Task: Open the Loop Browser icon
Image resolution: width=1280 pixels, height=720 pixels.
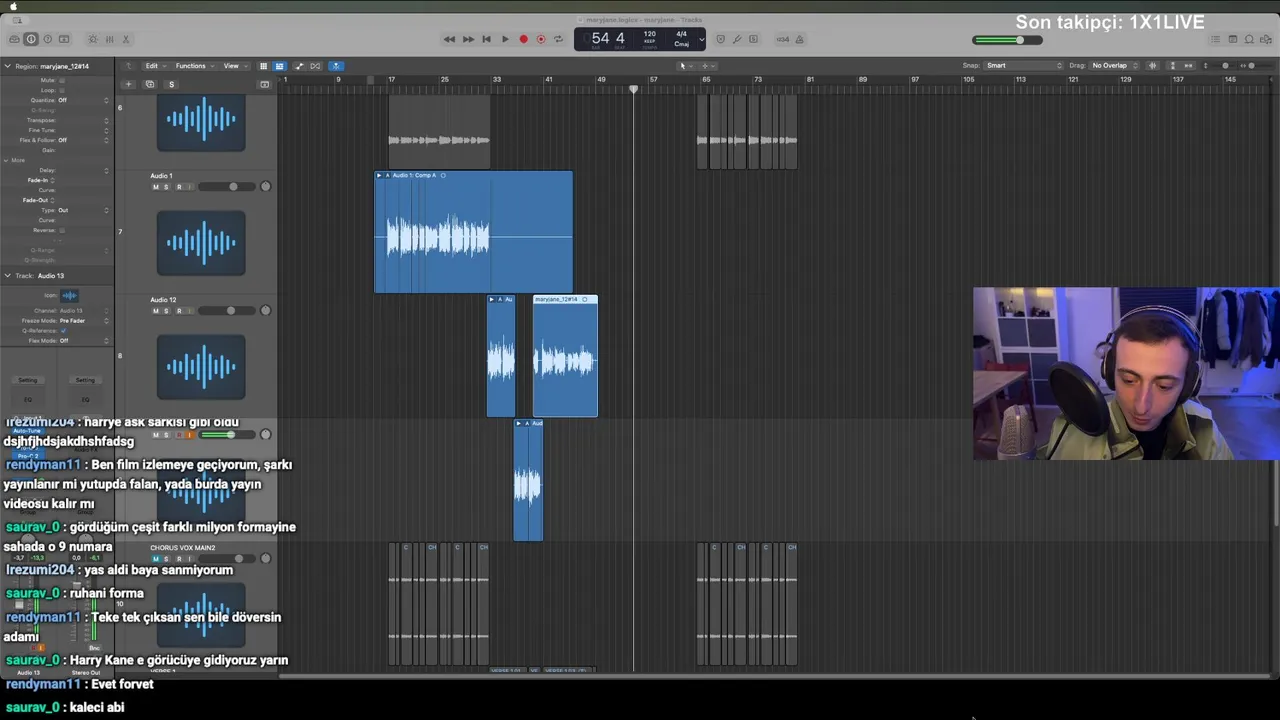Action: click(1250, 39)
